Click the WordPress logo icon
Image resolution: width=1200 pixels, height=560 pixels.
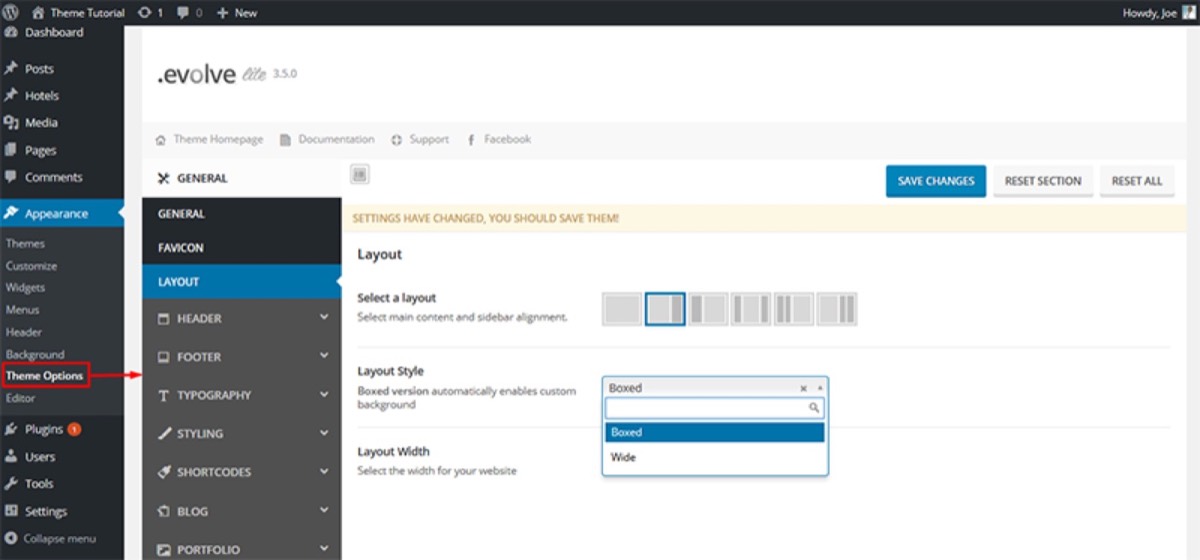click(x=13, y=13)
